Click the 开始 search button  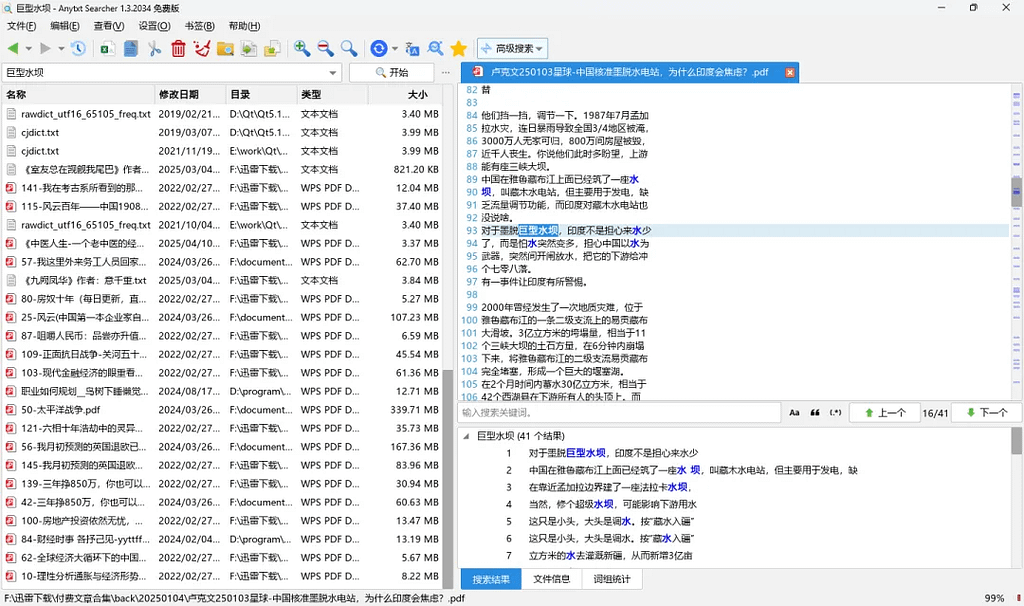pos(391,73)
